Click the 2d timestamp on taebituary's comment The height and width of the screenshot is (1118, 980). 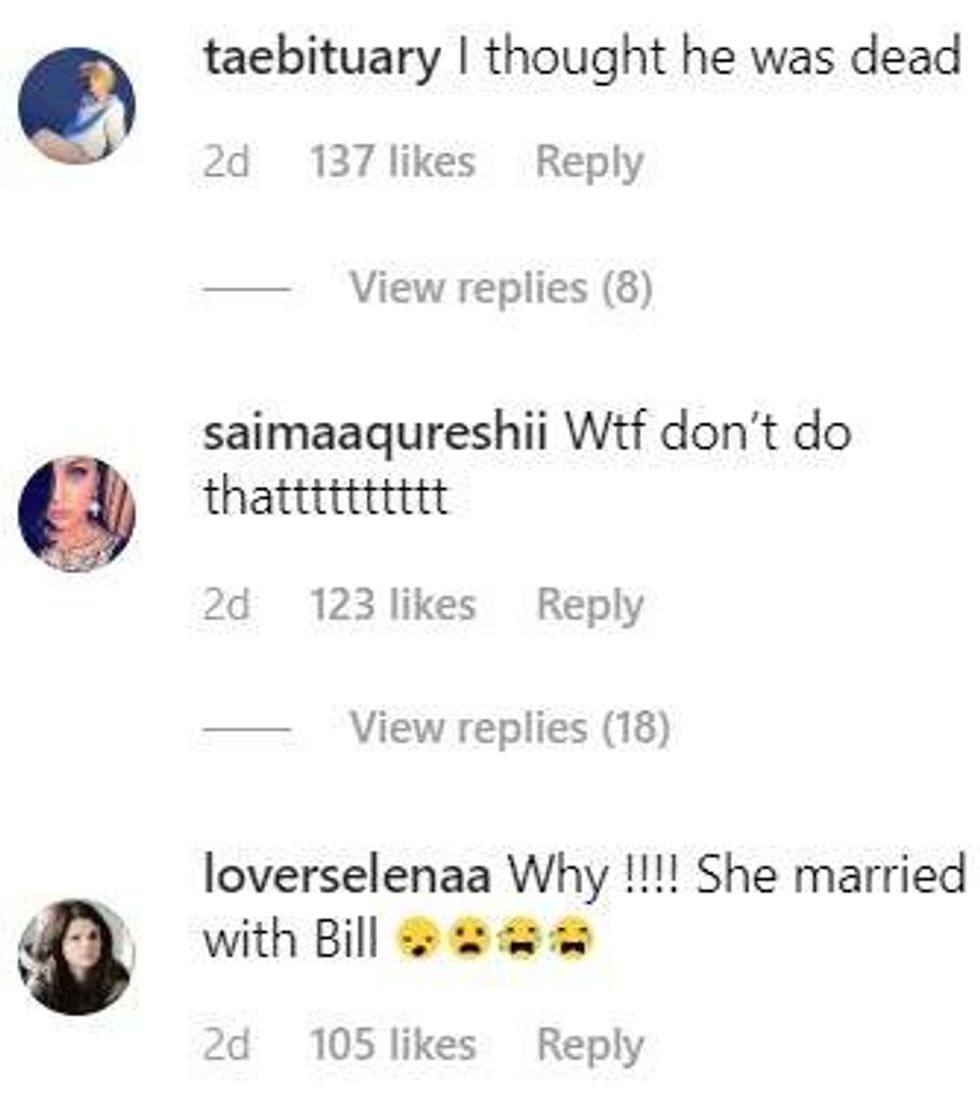click(x=226, y=162)
